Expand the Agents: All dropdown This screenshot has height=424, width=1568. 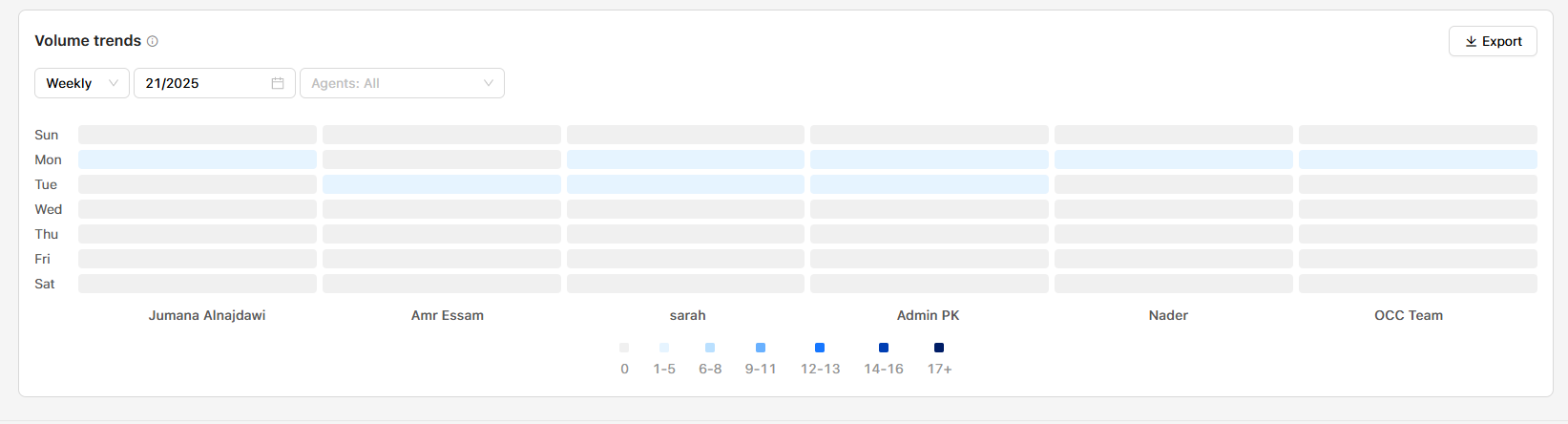coord(402,83)
